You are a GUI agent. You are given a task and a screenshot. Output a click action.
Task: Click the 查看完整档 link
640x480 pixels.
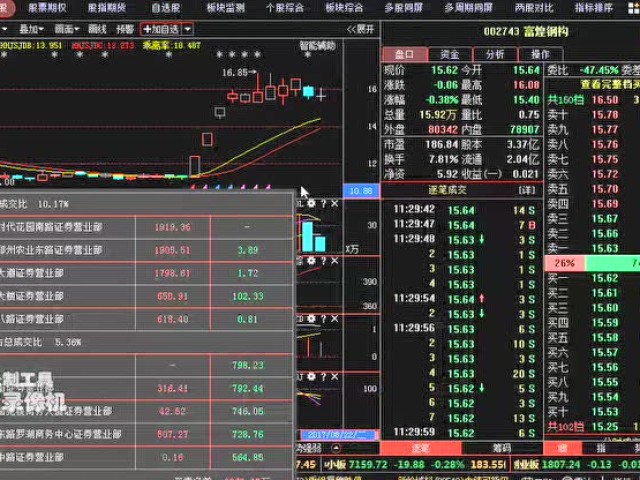tap(610, 84)
